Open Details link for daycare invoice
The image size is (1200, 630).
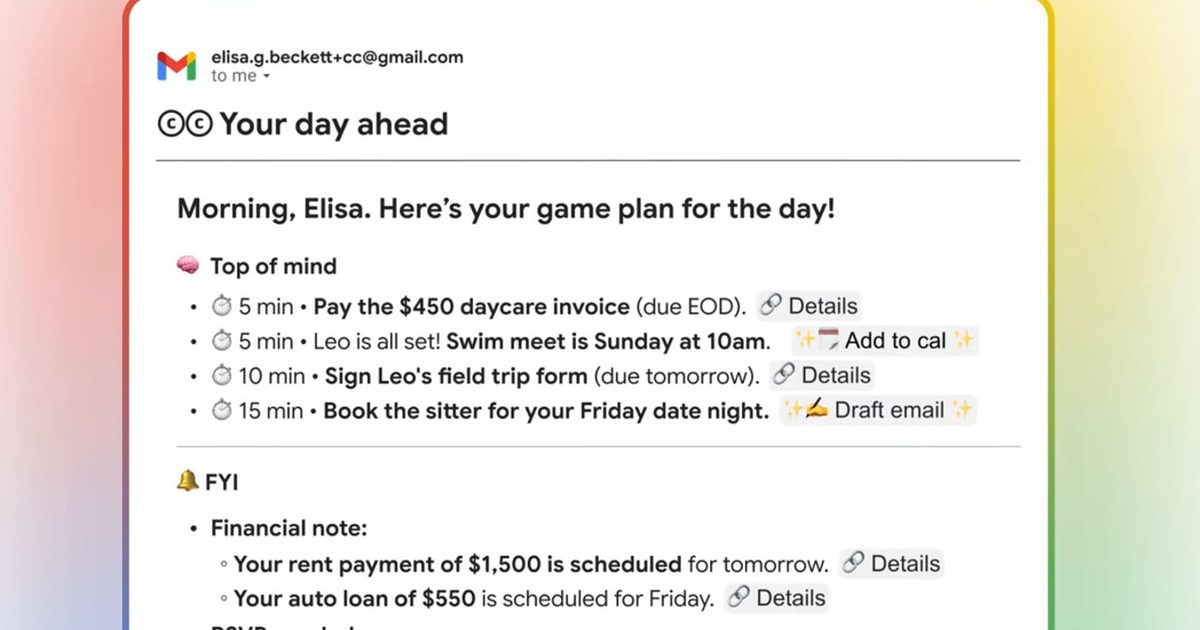tap(808, 306)
